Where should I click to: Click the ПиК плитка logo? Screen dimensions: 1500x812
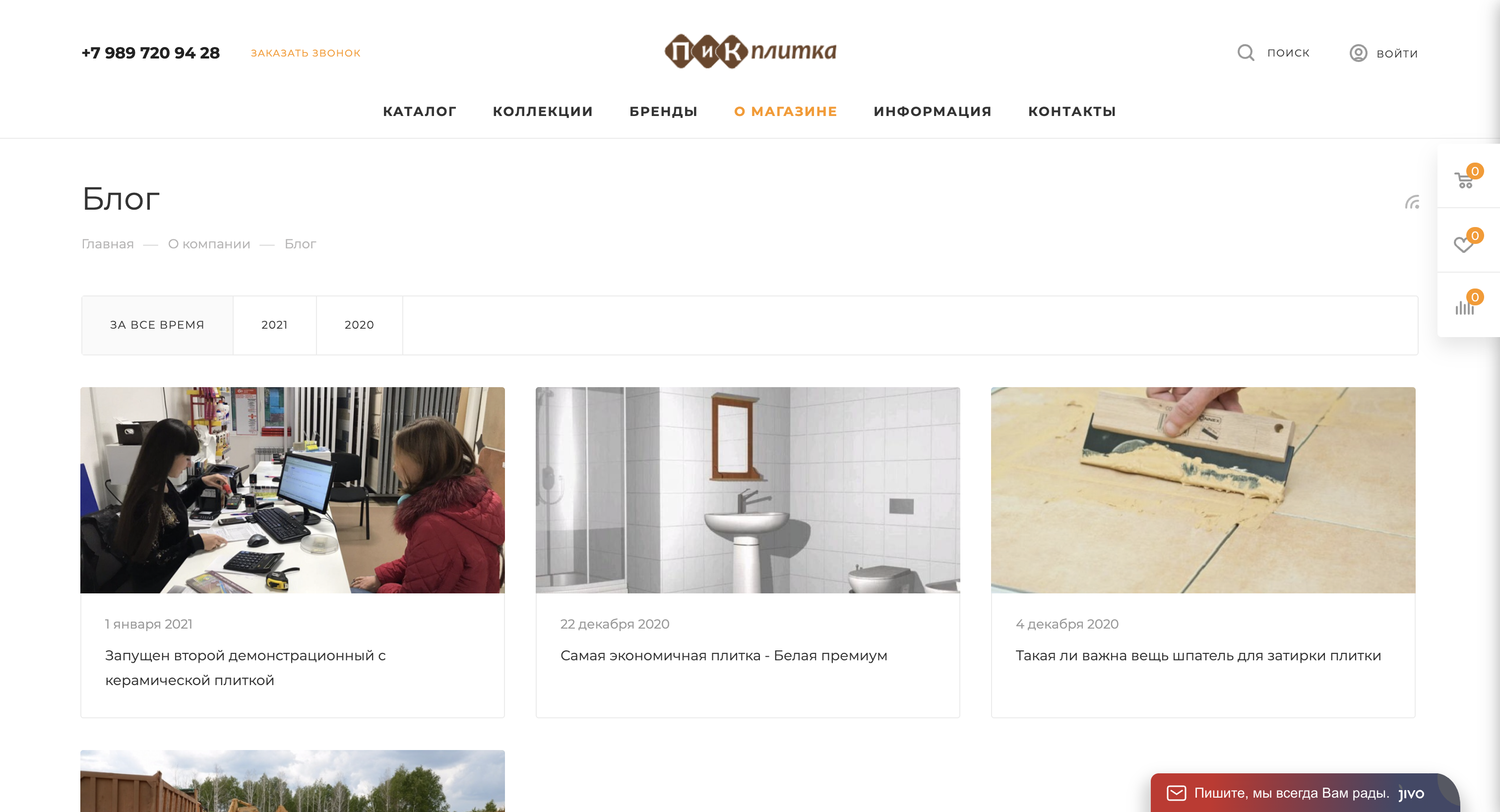coord(750,52)
